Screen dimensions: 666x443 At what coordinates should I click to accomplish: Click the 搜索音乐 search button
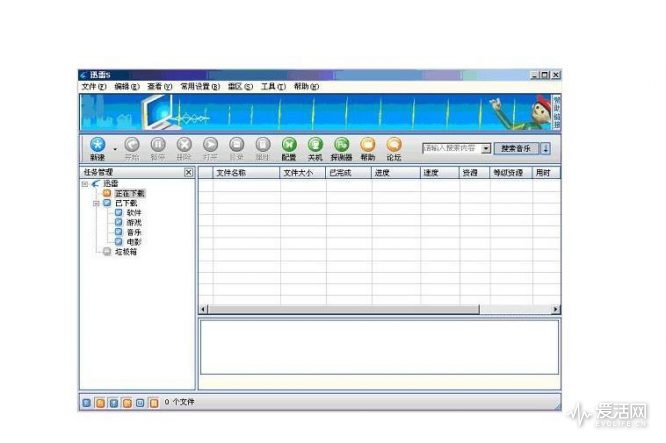(516, 148)
